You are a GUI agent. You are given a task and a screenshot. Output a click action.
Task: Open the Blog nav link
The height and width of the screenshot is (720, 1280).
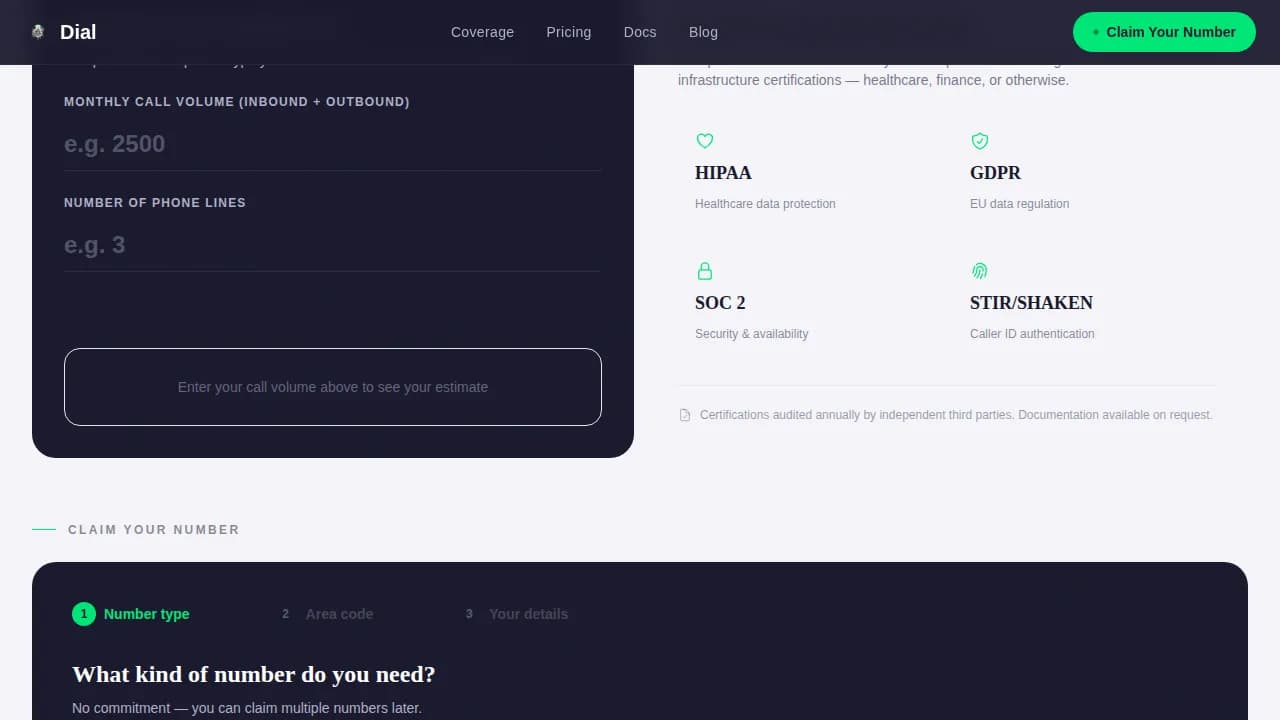(703, 32)
